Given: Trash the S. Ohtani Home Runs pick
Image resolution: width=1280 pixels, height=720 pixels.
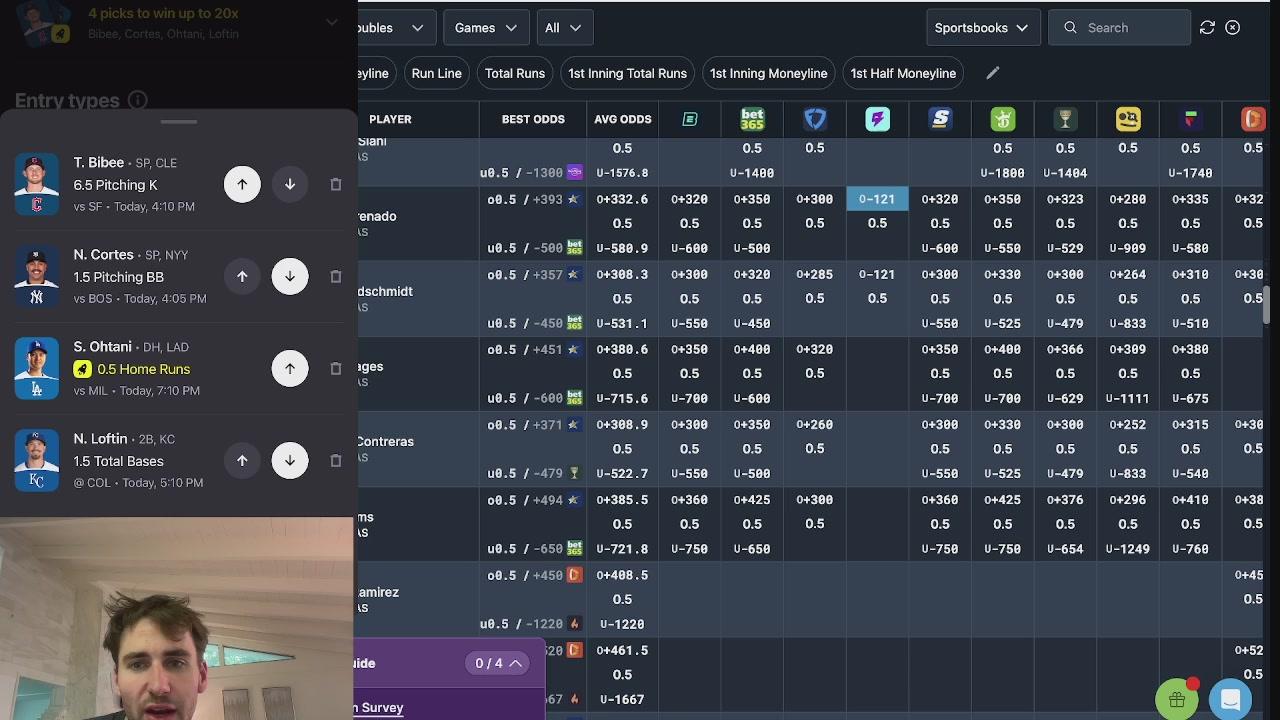Looking at the screenshot, I should (x=336, y=368).
